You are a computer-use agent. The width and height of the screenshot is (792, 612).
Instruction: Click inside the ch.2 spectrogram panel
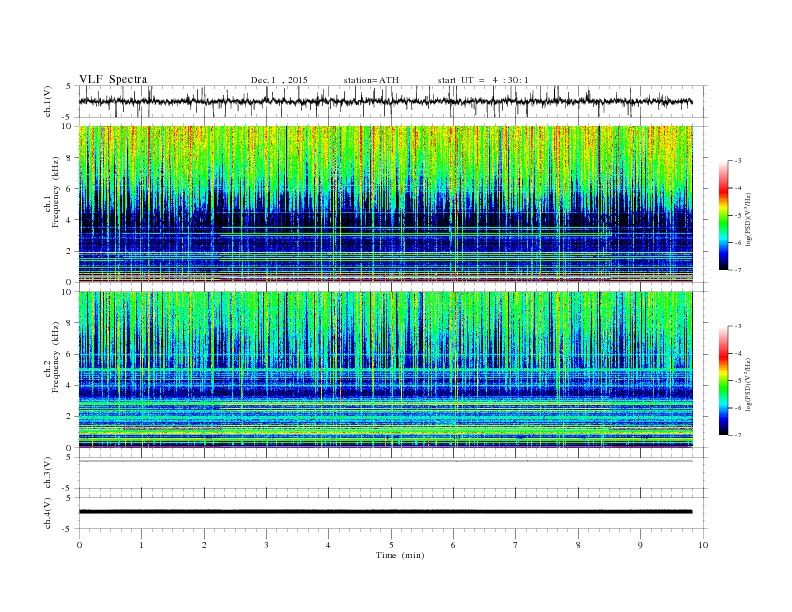tap(385, 370)
